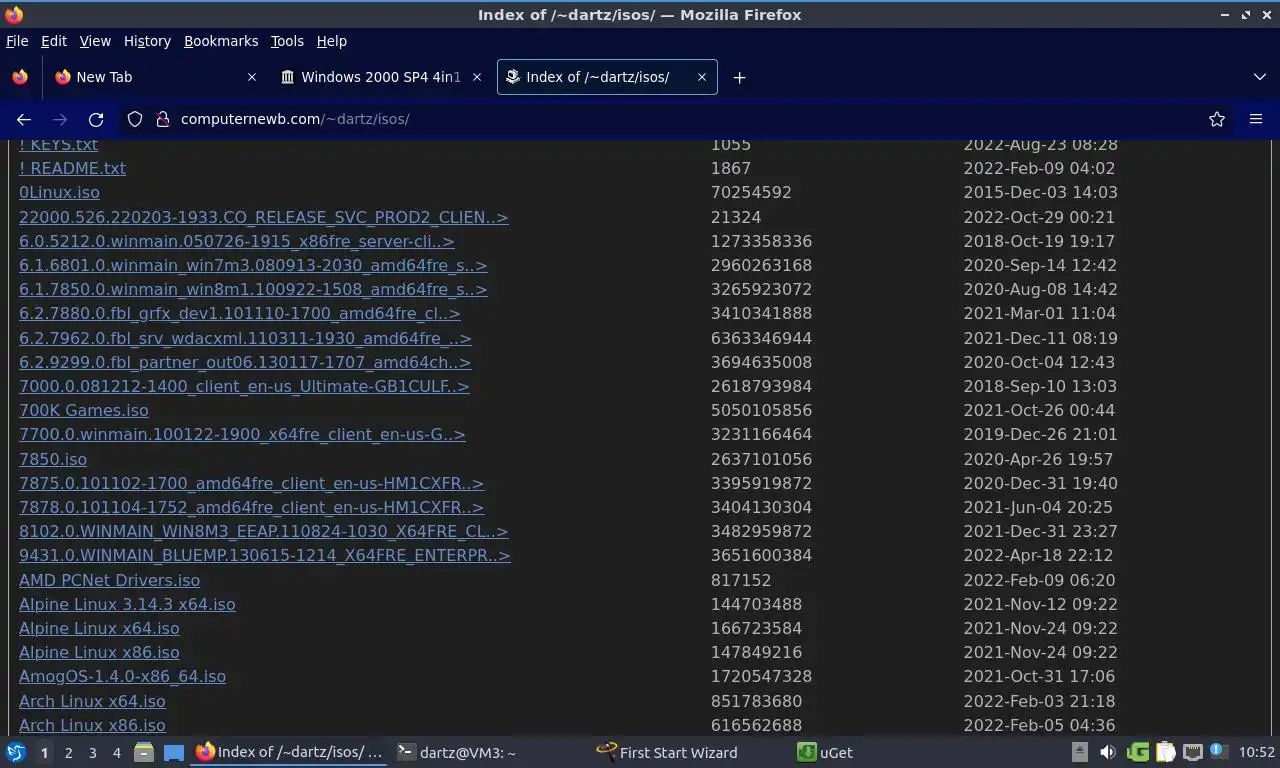
Task: Open Firefox View pinned tab icon
Action: 20,77
